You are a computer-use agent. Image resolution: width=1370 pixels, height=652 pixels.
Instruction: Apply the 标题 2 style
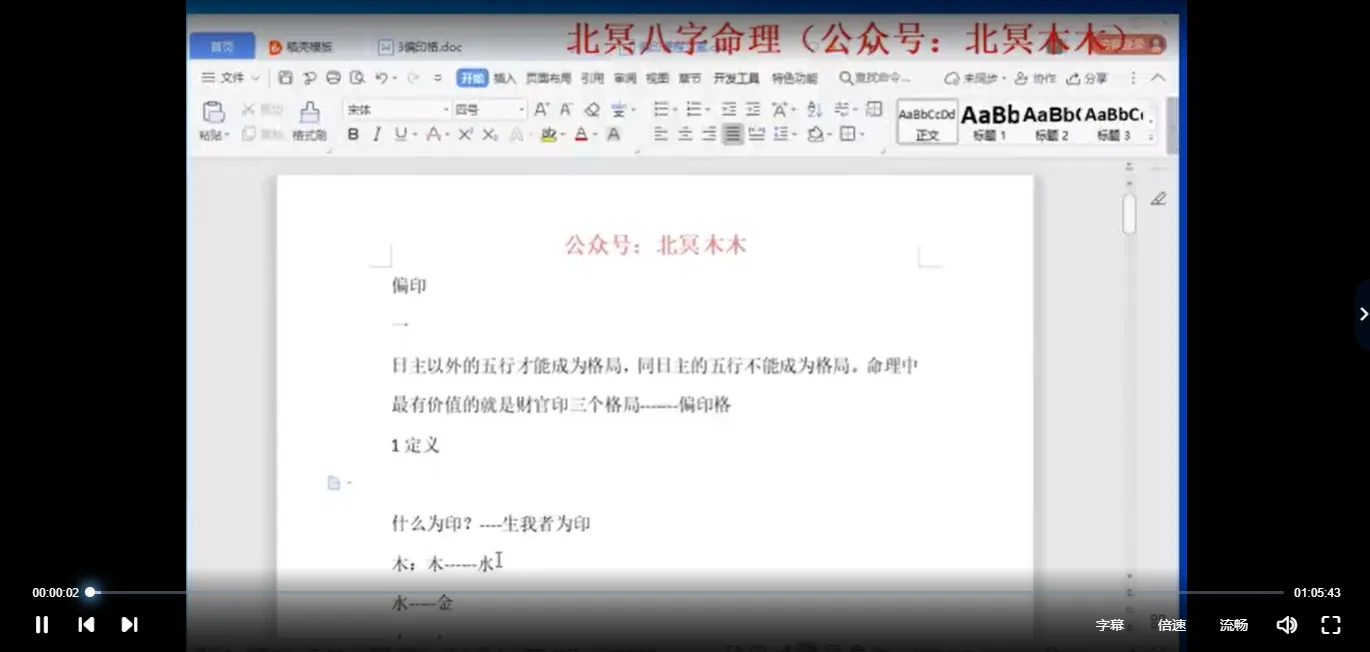pos(1052,121)
